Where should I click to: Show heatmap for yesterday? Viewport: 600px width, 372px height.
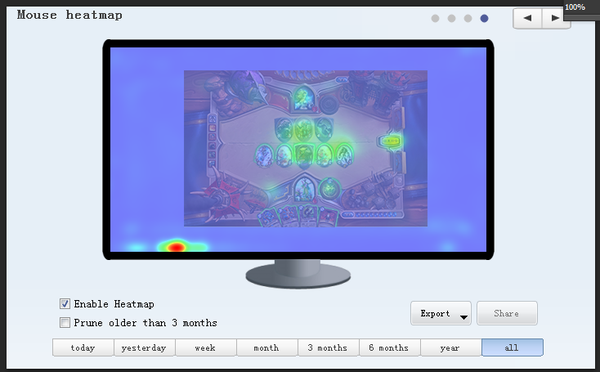144,348
